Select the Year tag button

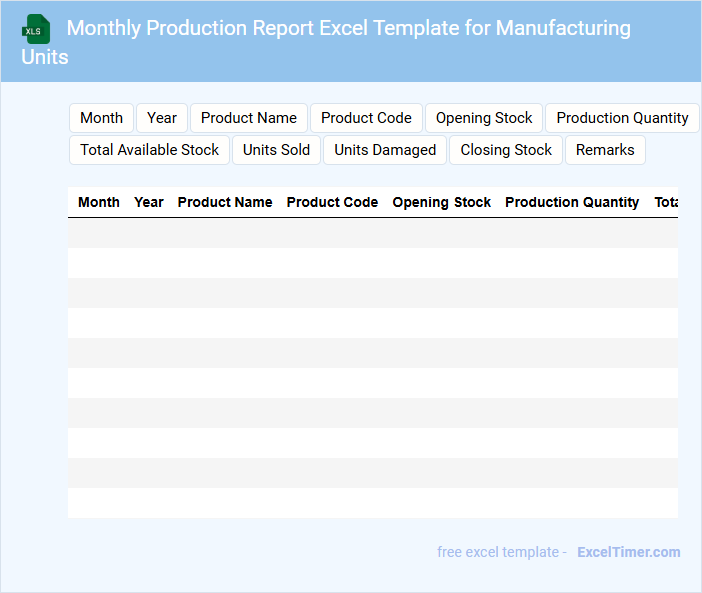click(x=162, y=118)
